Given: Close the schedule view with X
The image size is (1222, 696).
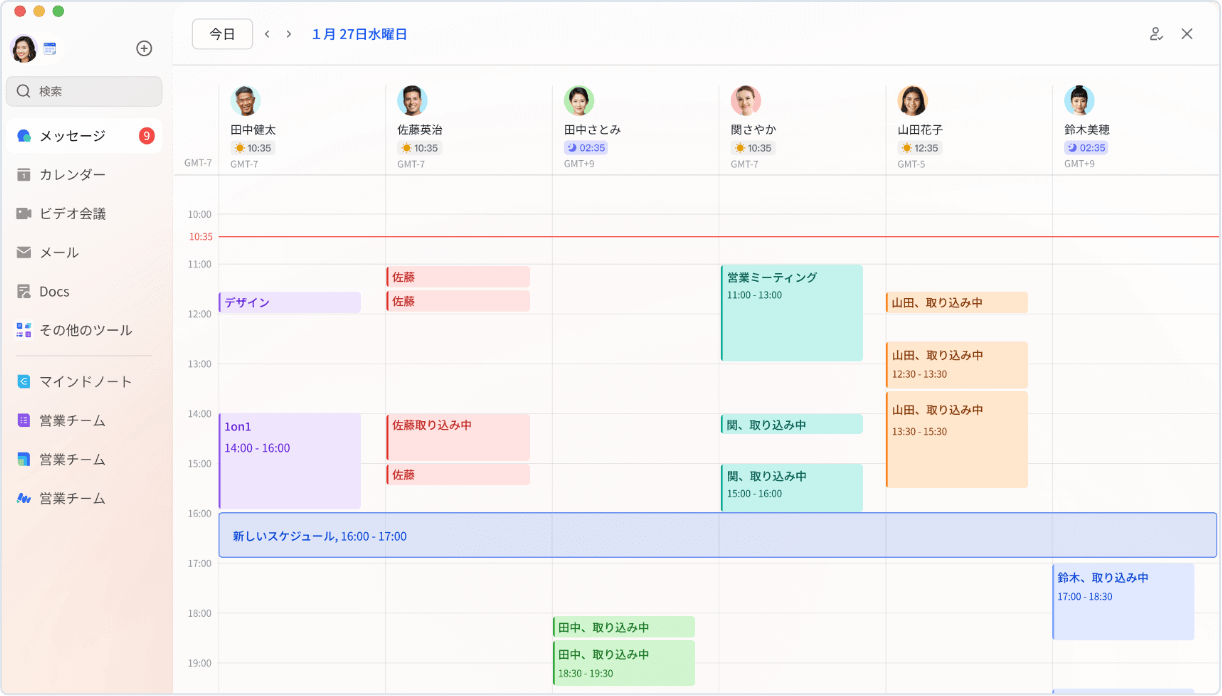Looking at the screenshot, I should (1187, 34).
